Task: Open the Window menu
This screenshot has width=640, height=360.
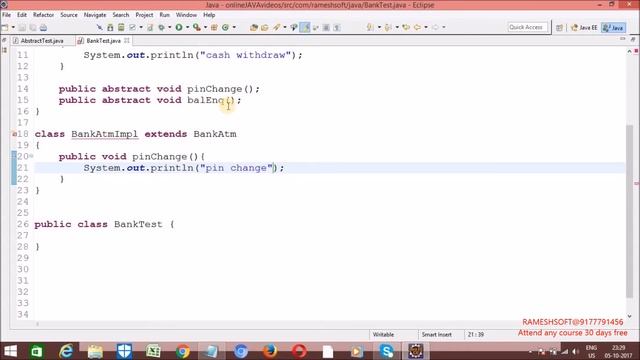Action: click(x=186, y=15)
